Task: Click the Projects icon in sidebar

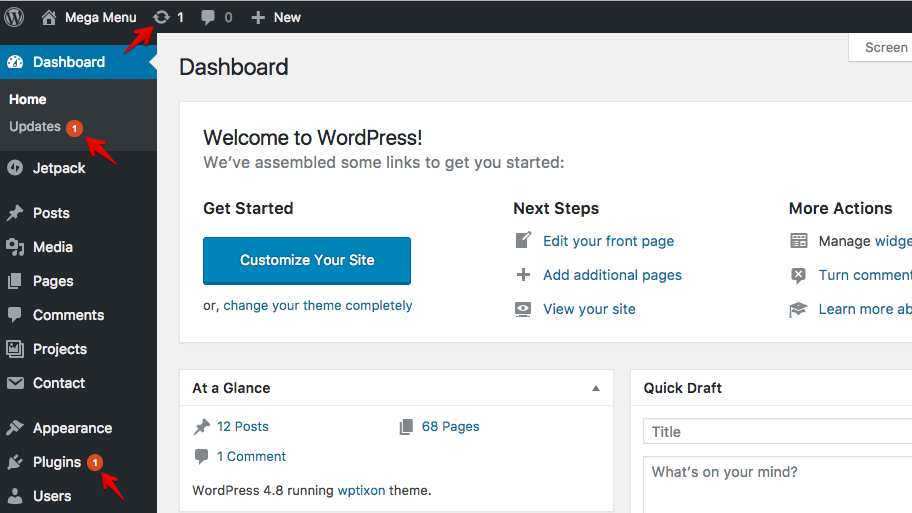Action: click(x=15, y=349)
